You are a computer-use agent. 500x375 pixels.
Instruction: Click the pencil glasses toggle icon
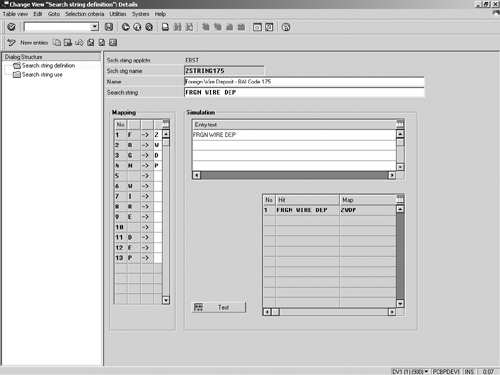[x=11, y=43]
